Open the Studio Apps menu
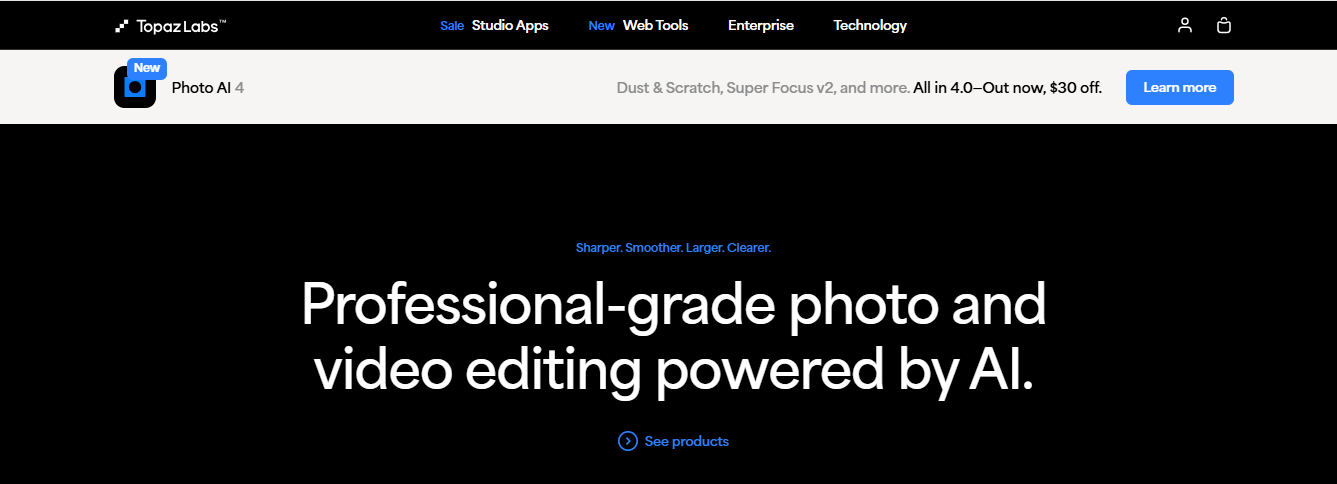 [510, 25]
